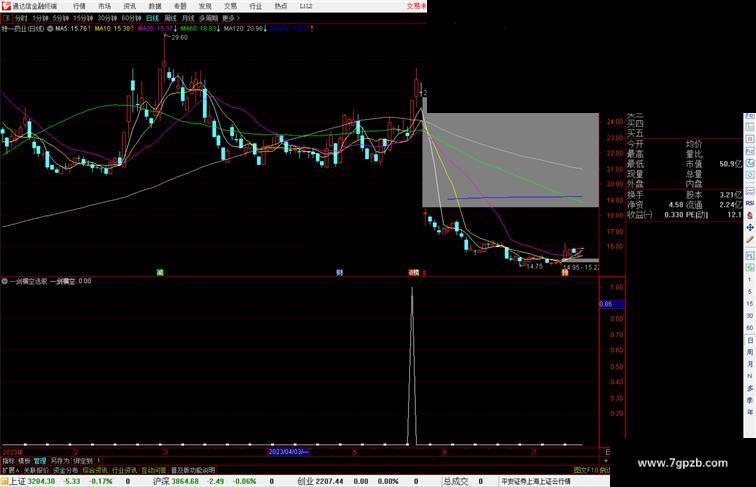Image resolution: width=756 pixels, height=487 pixels.
Task: Open the 行情 menu
Action: (79, 6)
